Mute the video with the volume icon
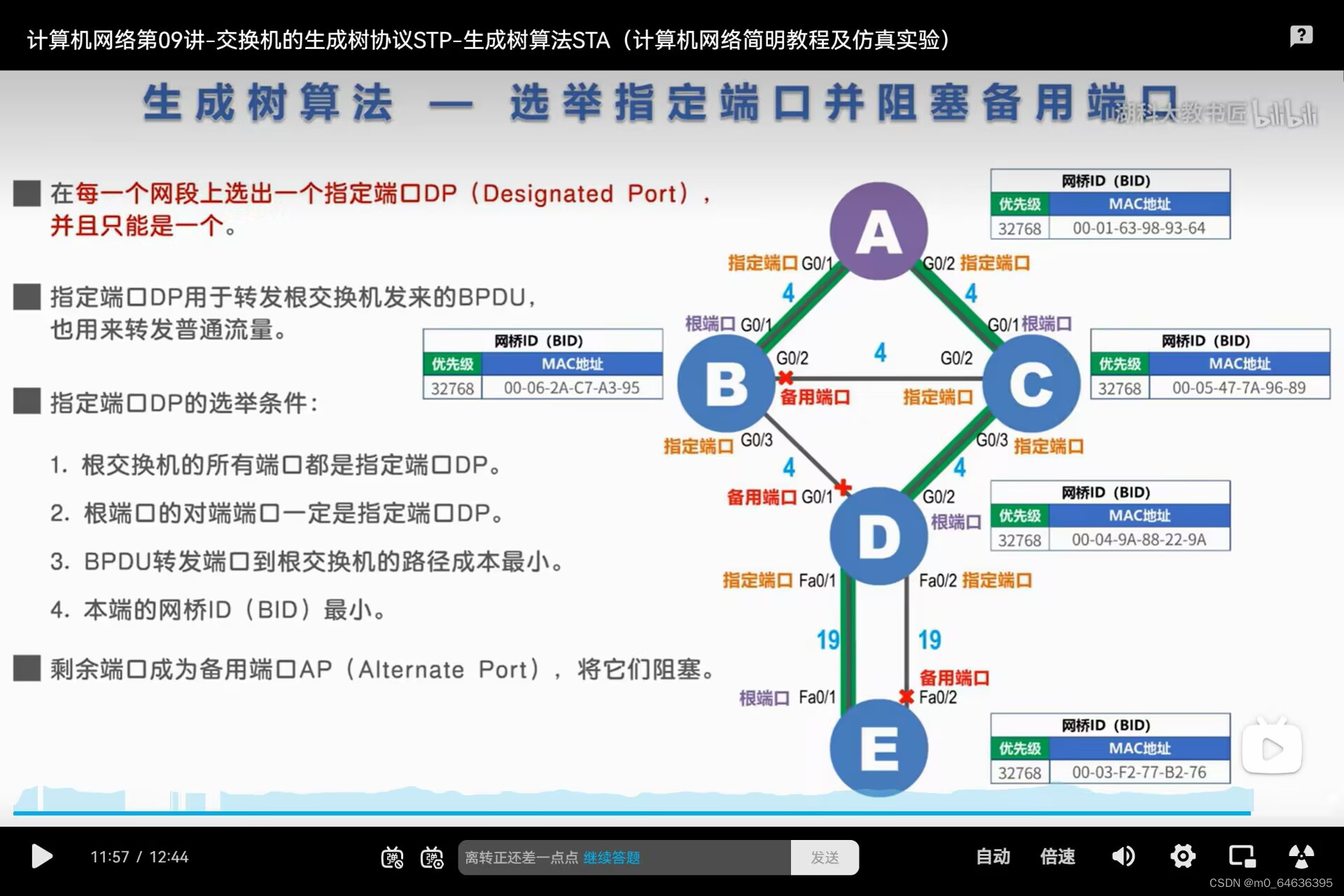This screenshot has width=1344, height=896. click(1123, 856)
